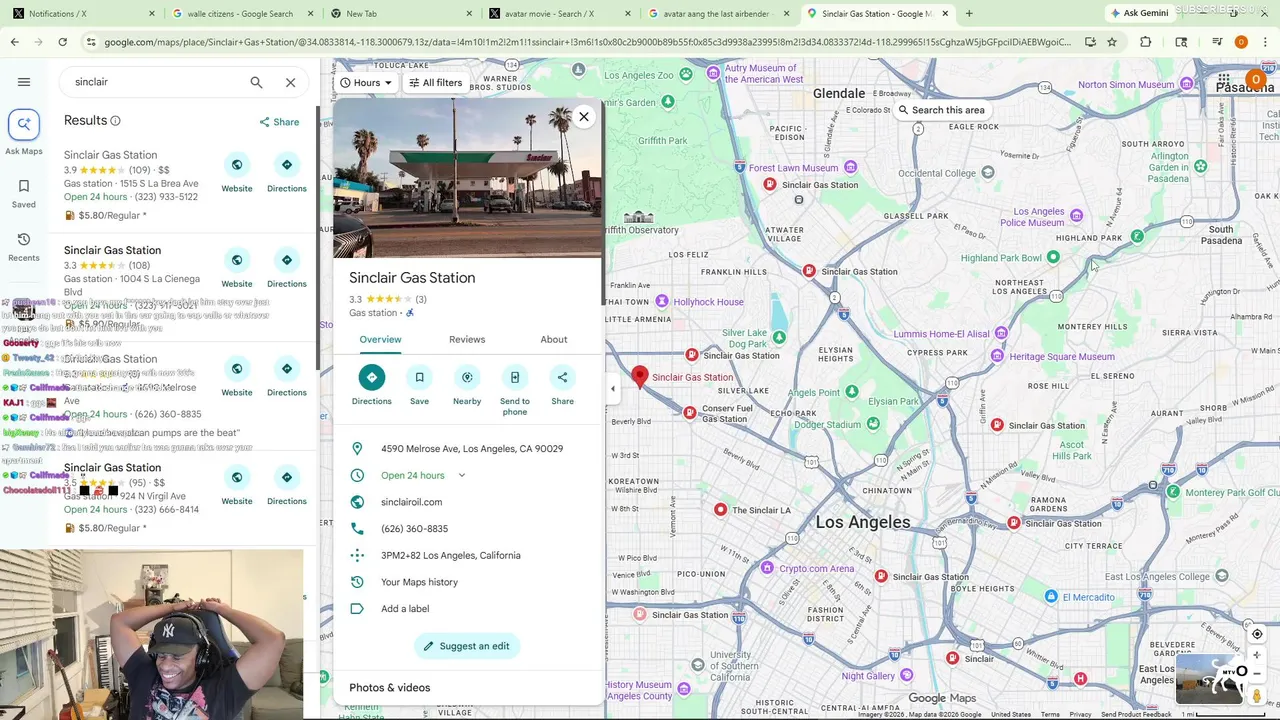Clear the sinclair search query
Screen dimensions: 1280x720
pos(290,82)
